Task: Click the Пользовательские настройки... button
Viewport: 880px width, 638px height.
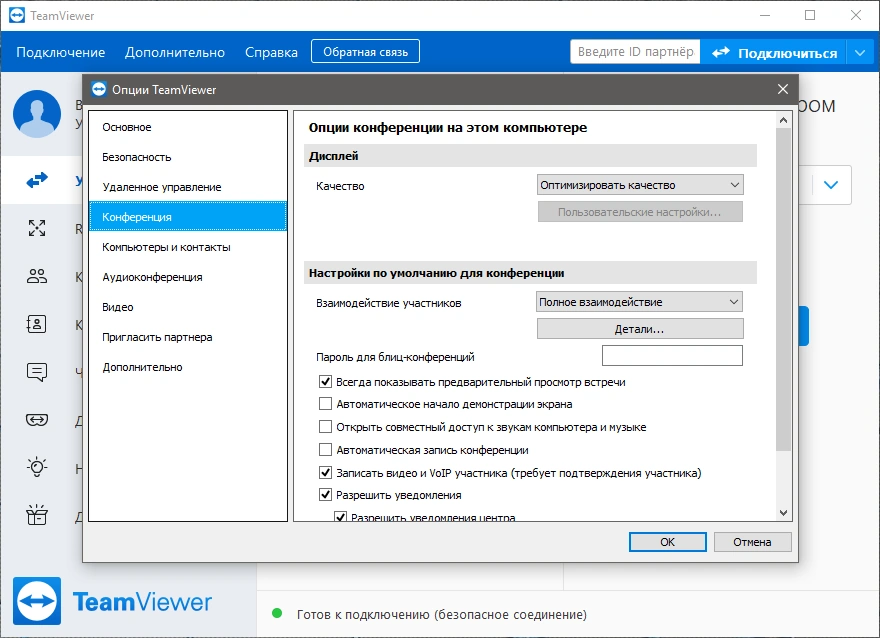Action: pyautogui.click(x=640, y=212)
